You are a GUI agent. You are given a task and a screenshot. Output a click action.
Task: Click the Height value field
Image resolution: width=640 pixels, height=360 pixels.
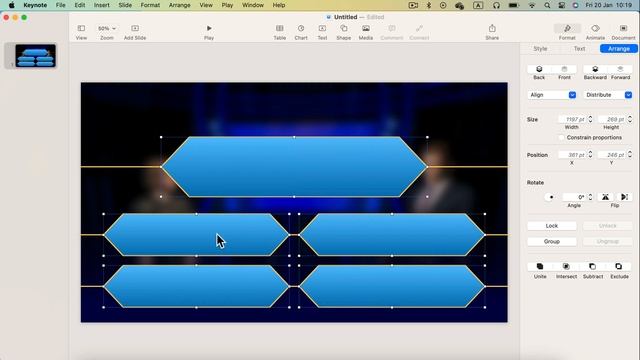tap(612, 119)
